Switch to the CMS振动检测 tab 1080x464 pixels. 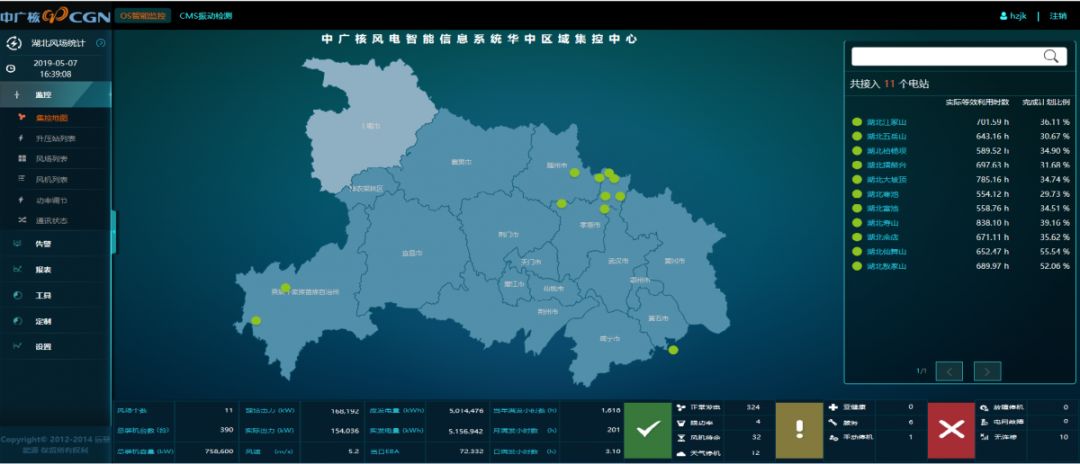pos(205,16)
